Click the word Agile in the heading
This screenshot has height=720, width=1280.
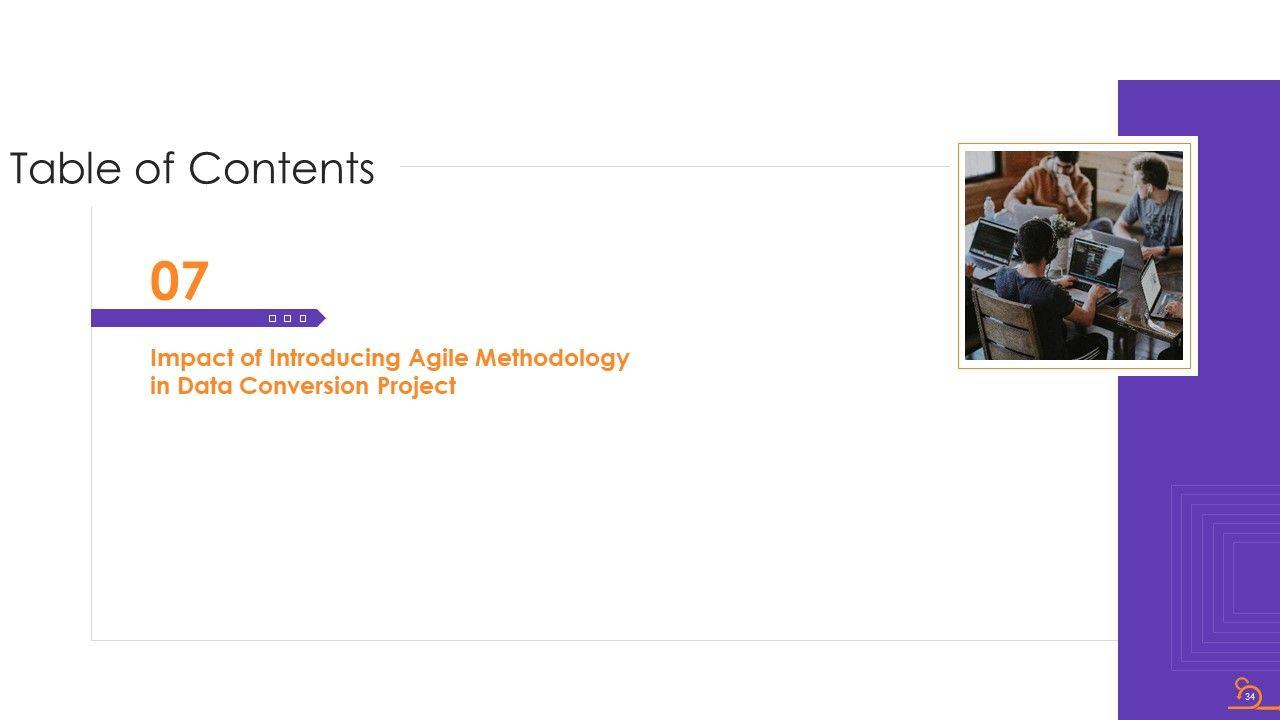tap(438, 358)
